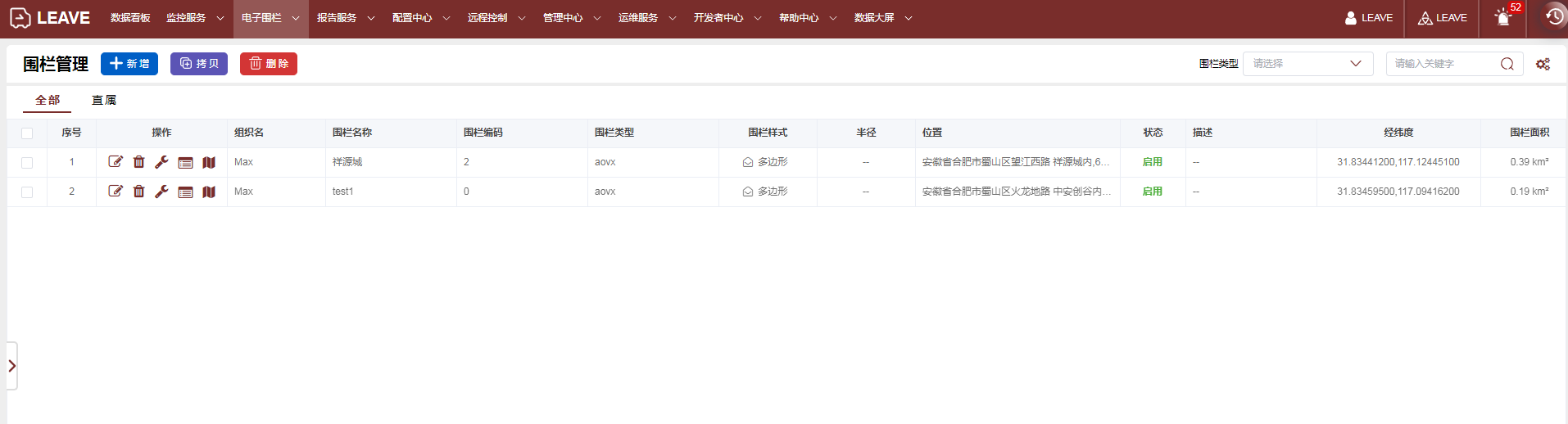
Task: Click the alarm notification bell icon
Action: point(1502,18)
